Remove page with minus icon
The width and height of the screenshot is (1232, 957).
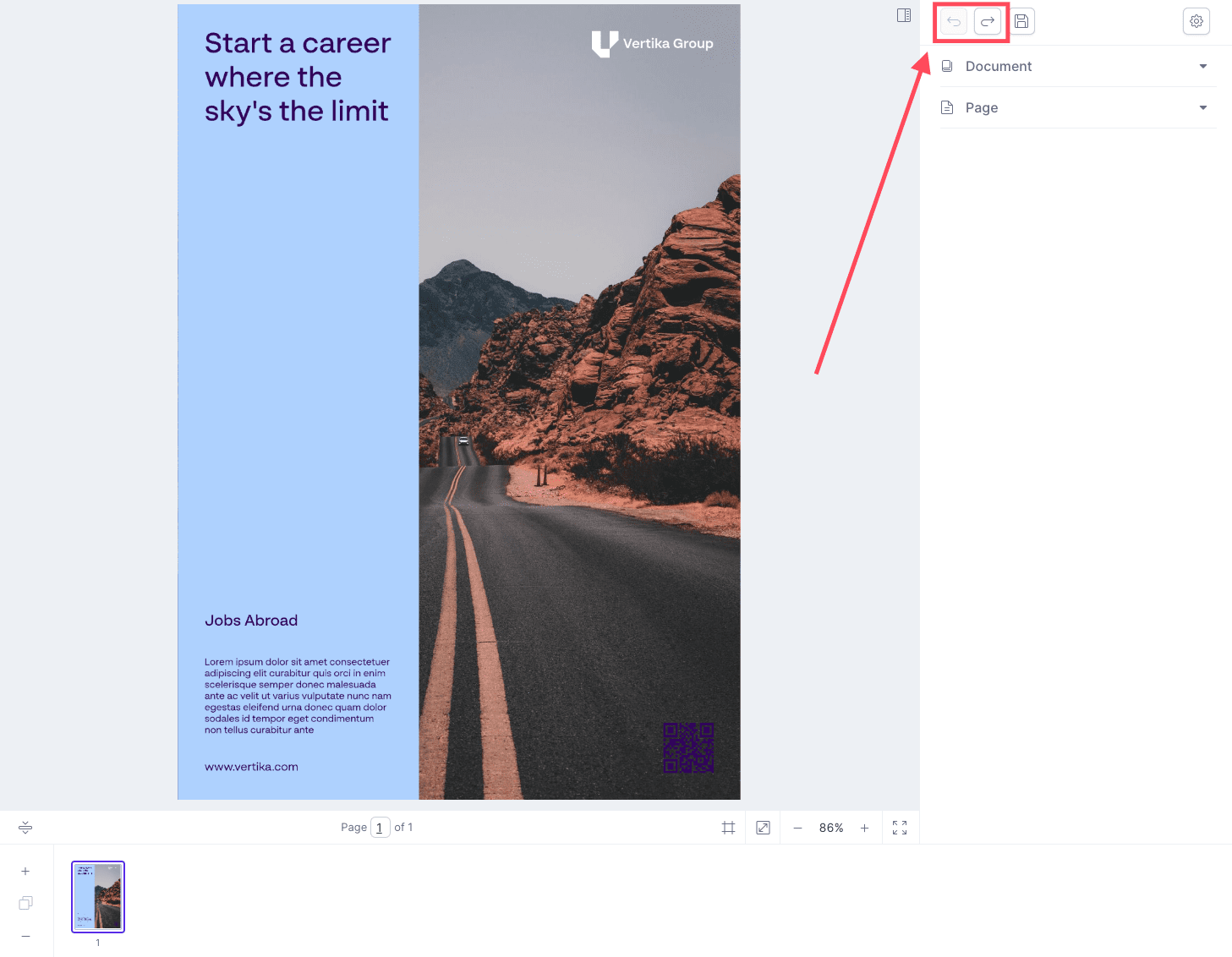(x=25, y=936)
